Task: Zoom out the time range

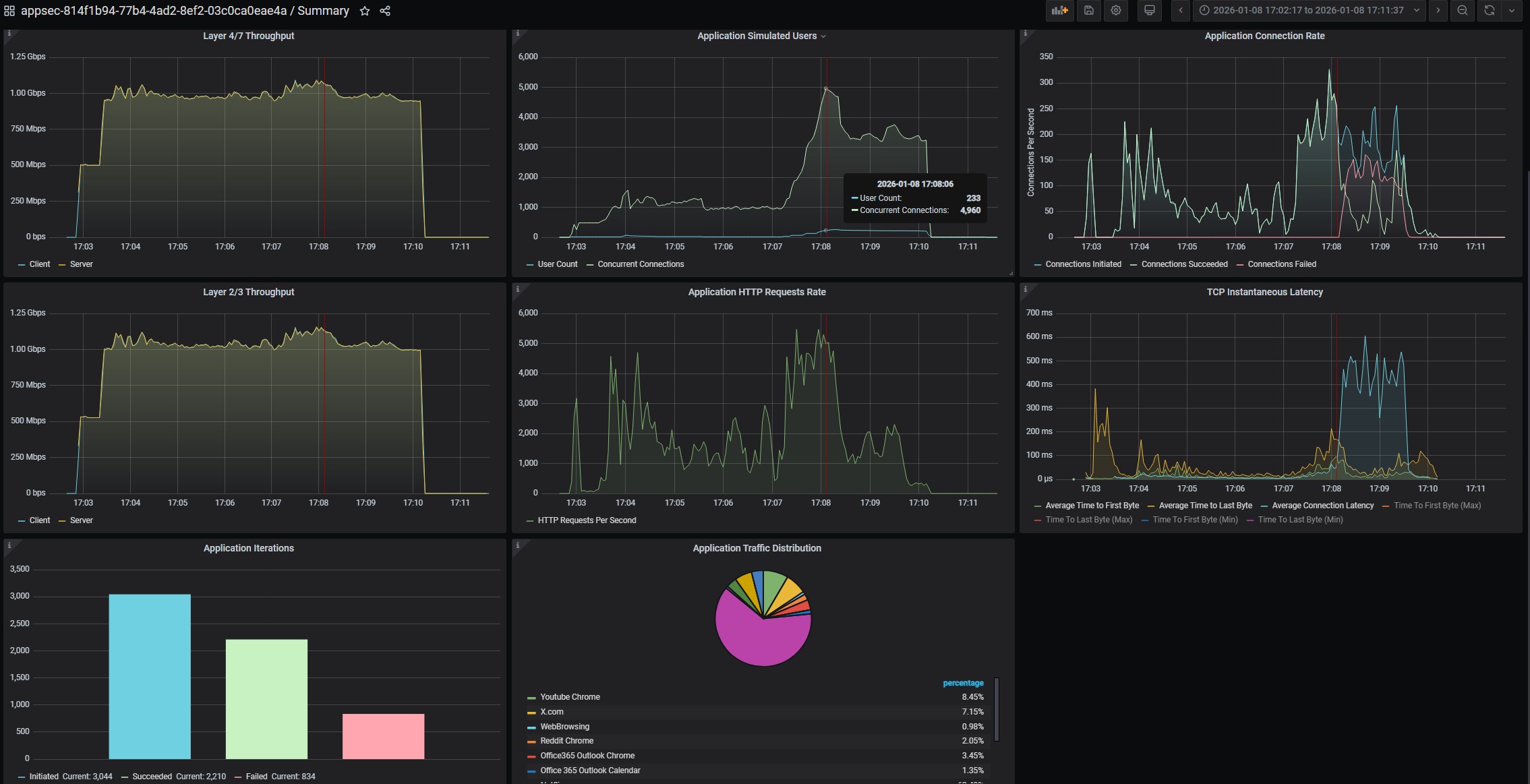Action: [x=1462, y=10]
